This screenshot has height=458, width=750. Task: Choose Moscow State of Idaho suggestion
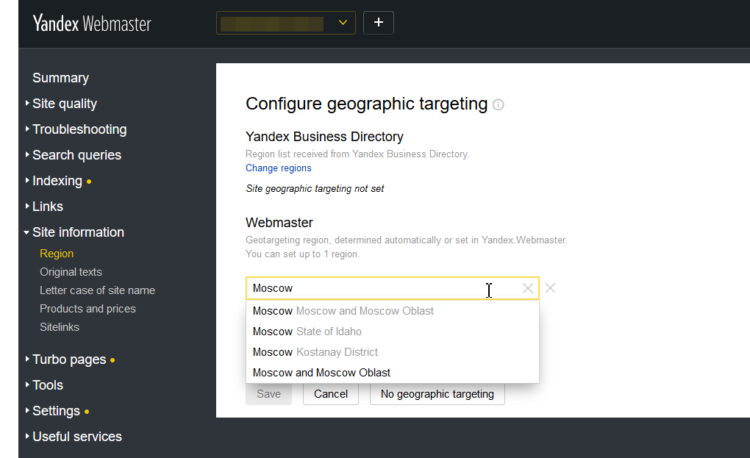[x=307, y=331]
